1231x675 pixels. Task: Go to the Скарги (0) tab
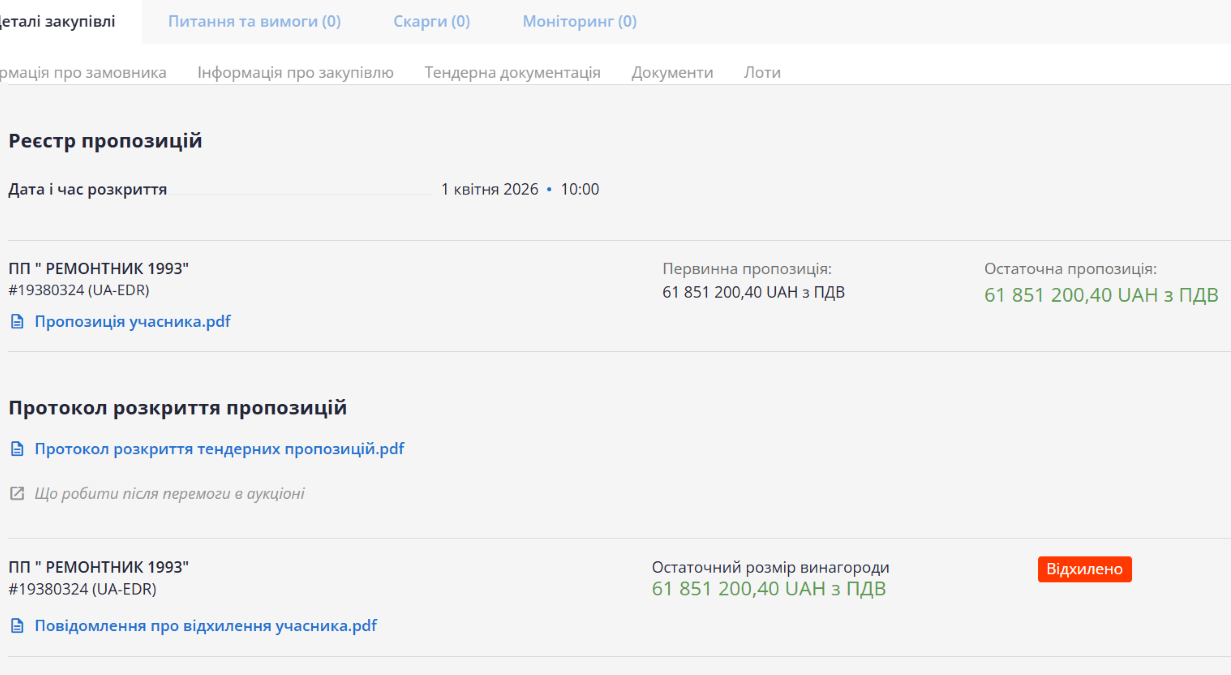click(x=431, y=21)
